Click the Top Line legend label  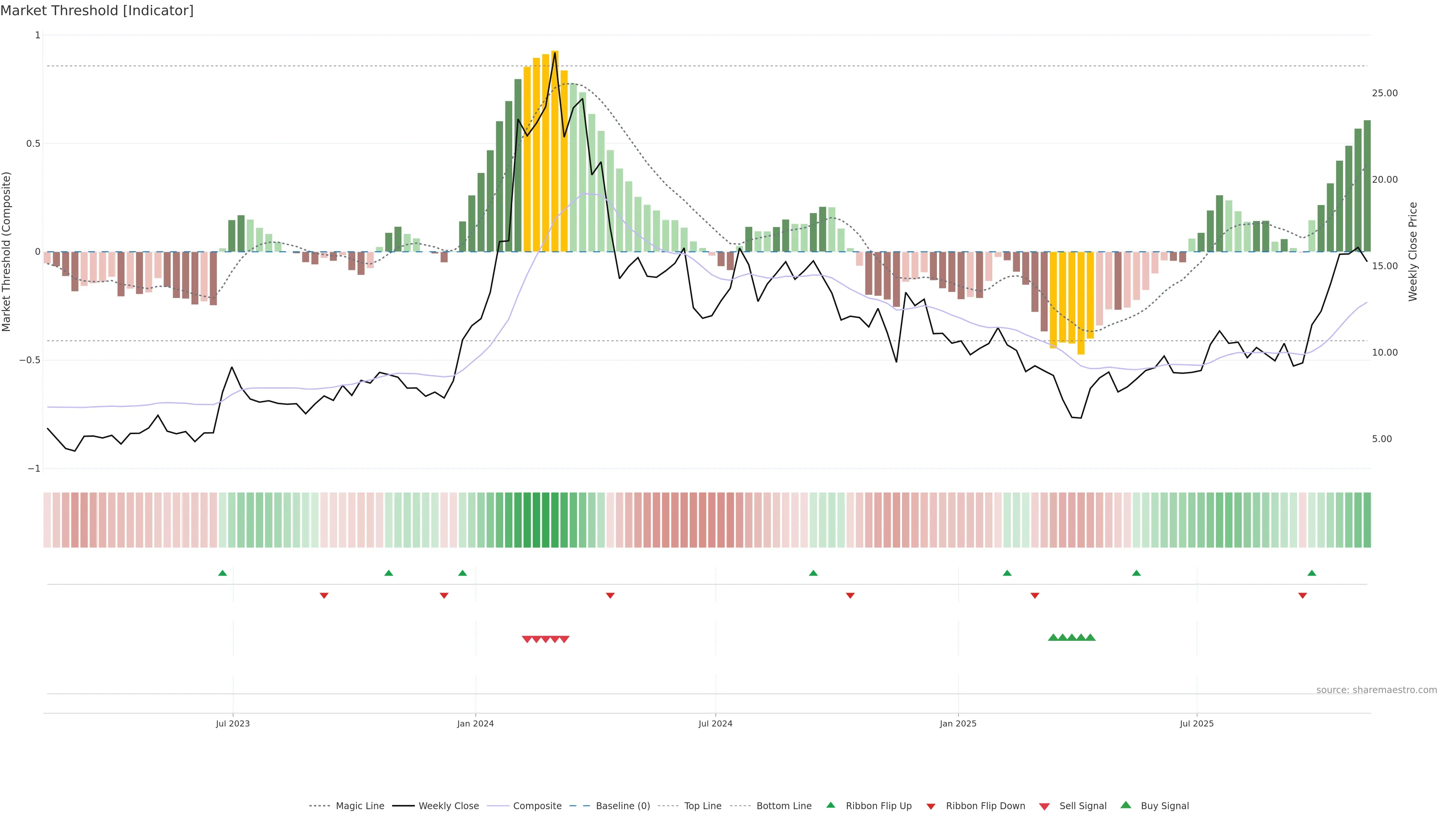pos(703,806)
